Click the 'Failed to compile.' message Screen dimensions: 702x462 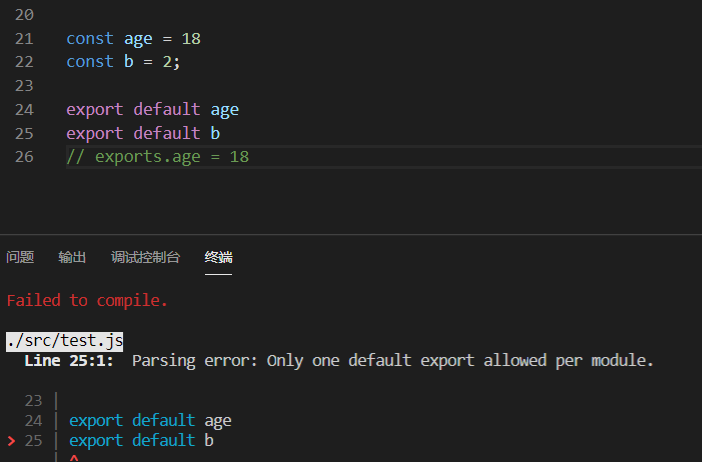point(87,300)
